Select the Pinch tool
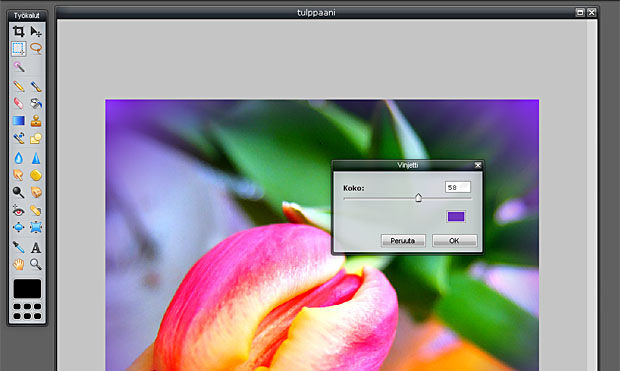This screenshot has height=371, width=620. click(36, 227)
